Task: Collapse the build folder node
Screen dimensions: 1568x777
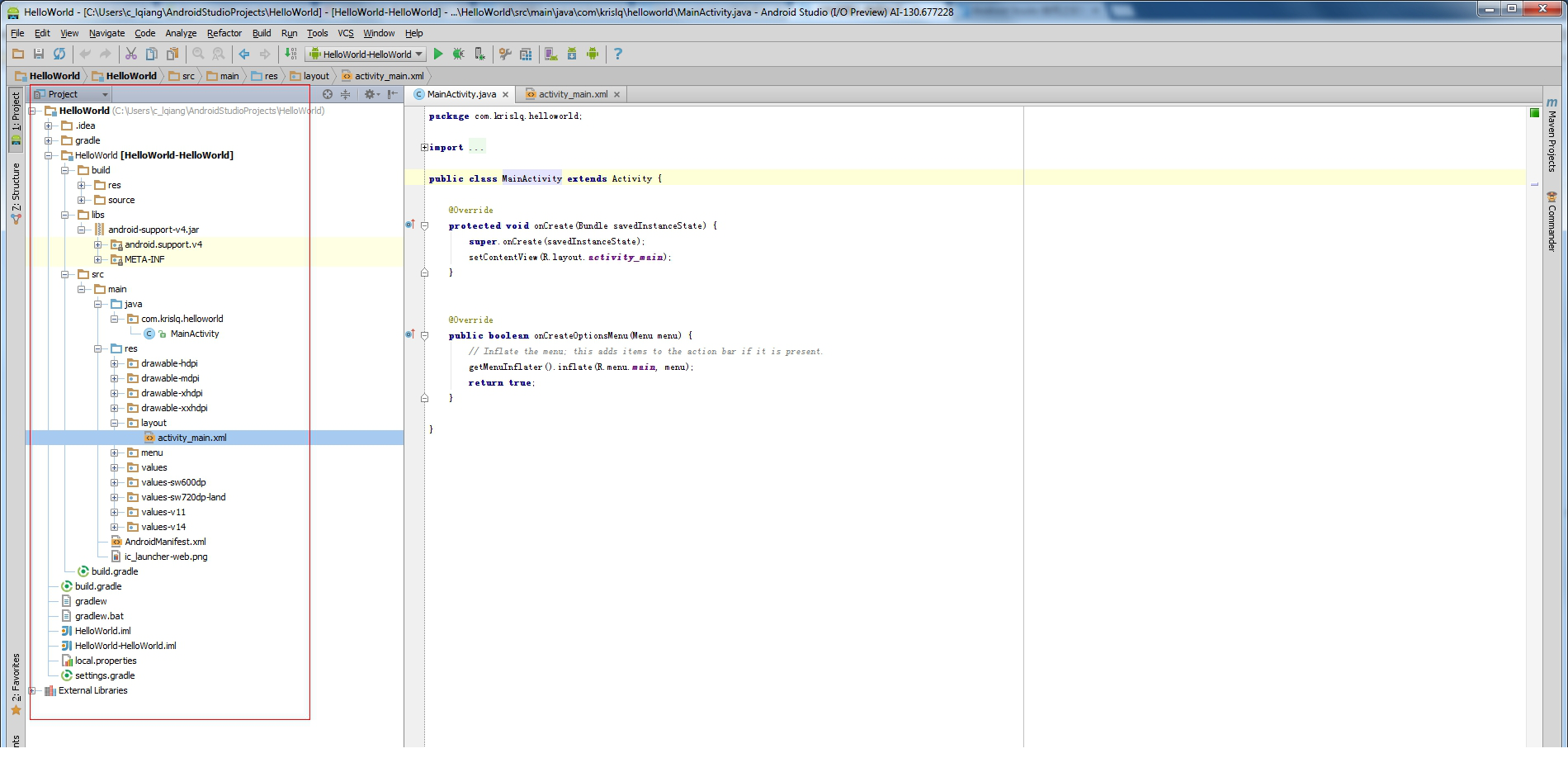Action: (x=64, y=170)
